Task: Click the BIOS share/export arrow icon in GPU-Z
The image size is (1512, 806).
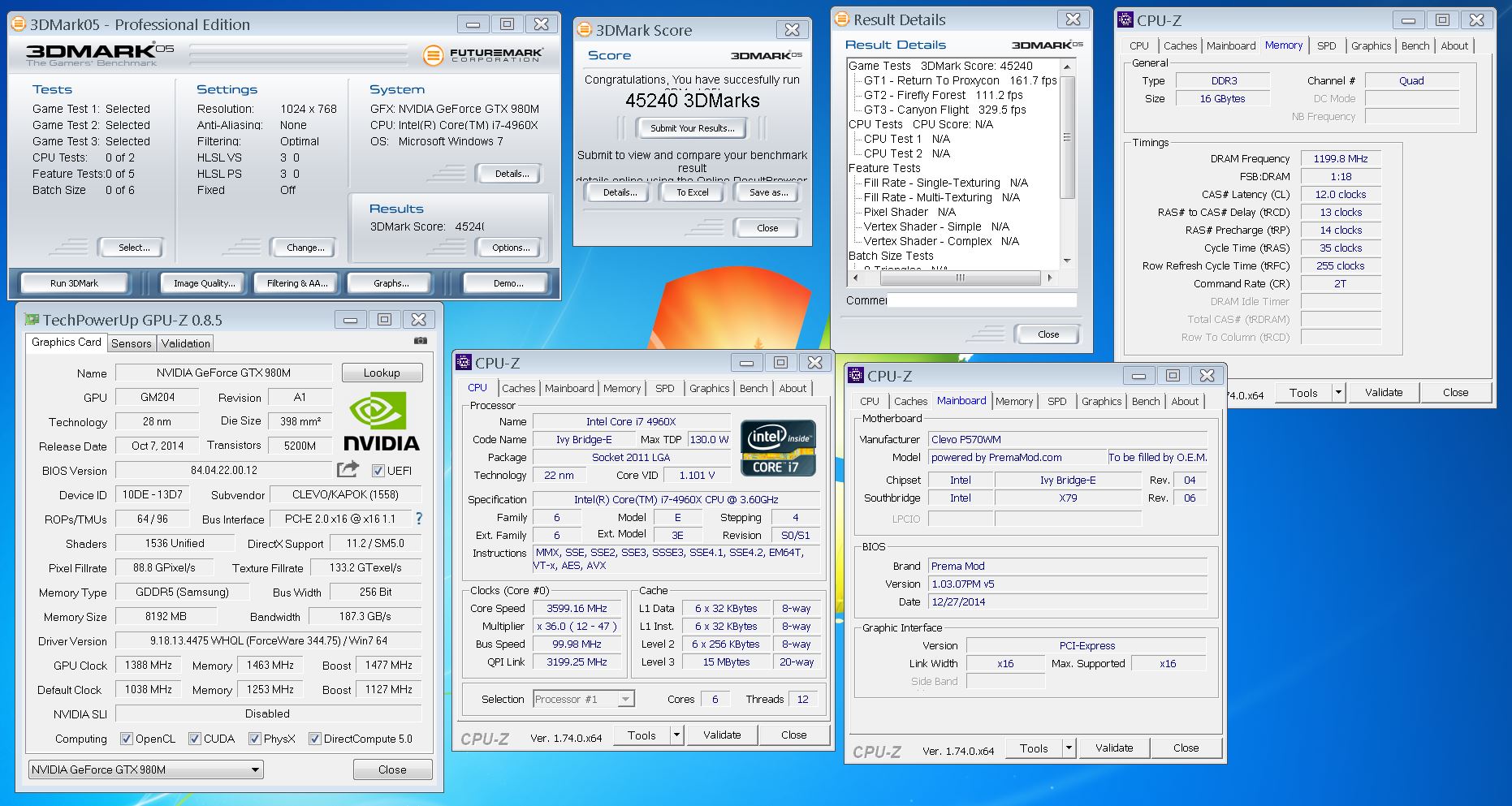Action: coord(348,469)
